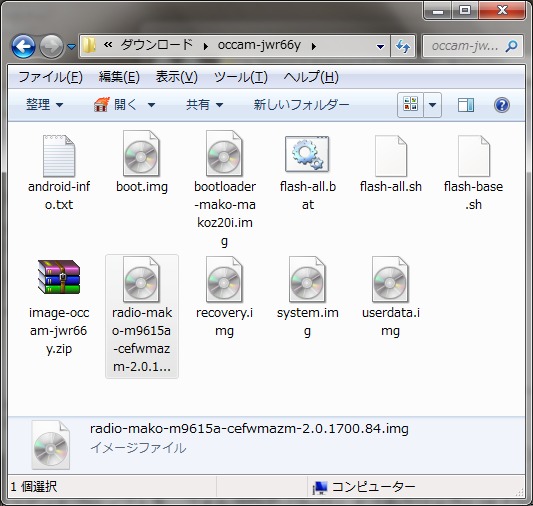Screen dimensions: 533x506
Task: Open the 整理 dropdown menu
Action: 45,104
